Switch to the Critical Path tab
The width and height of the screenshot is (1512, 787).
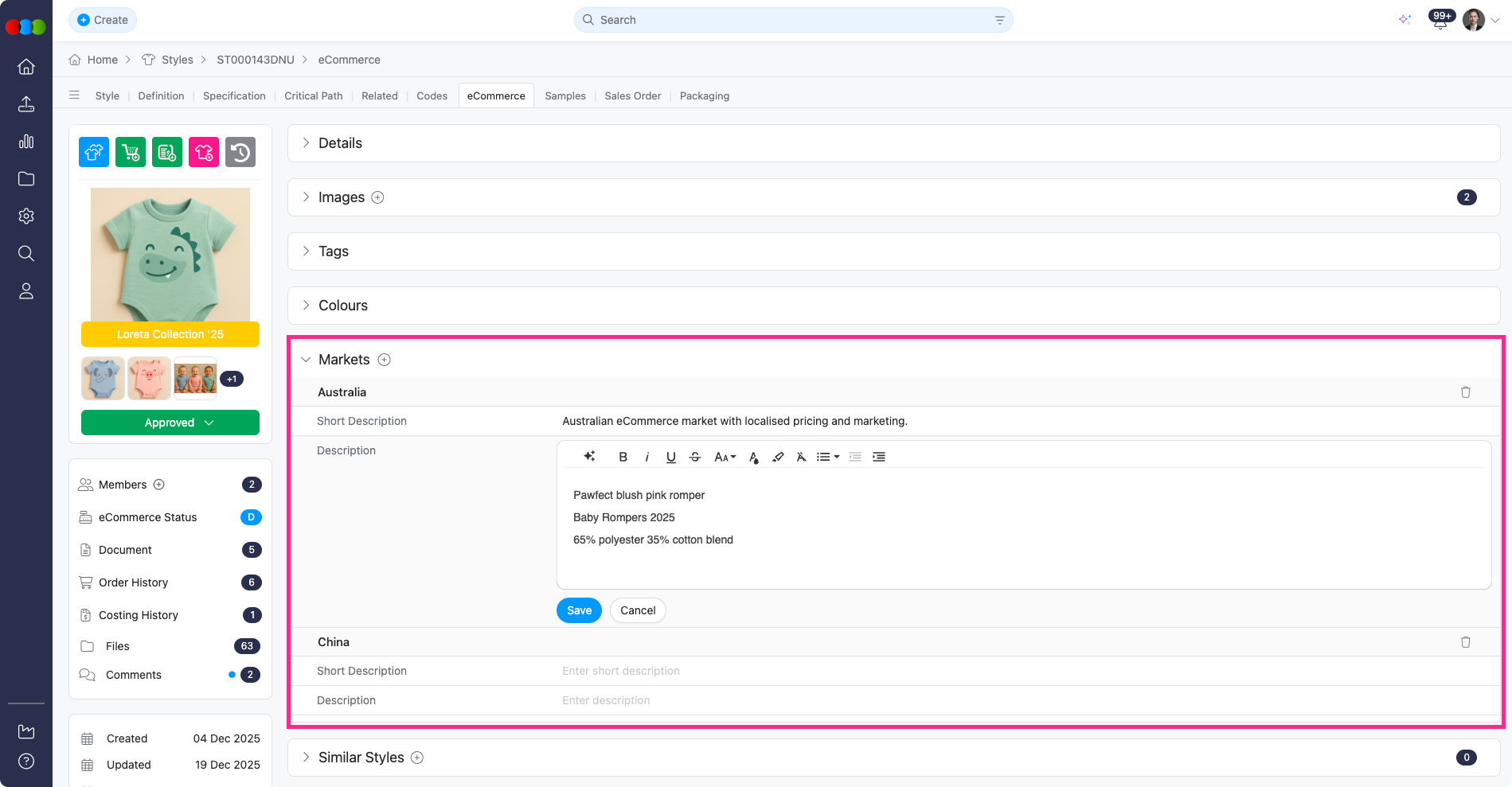coord(313,95)
